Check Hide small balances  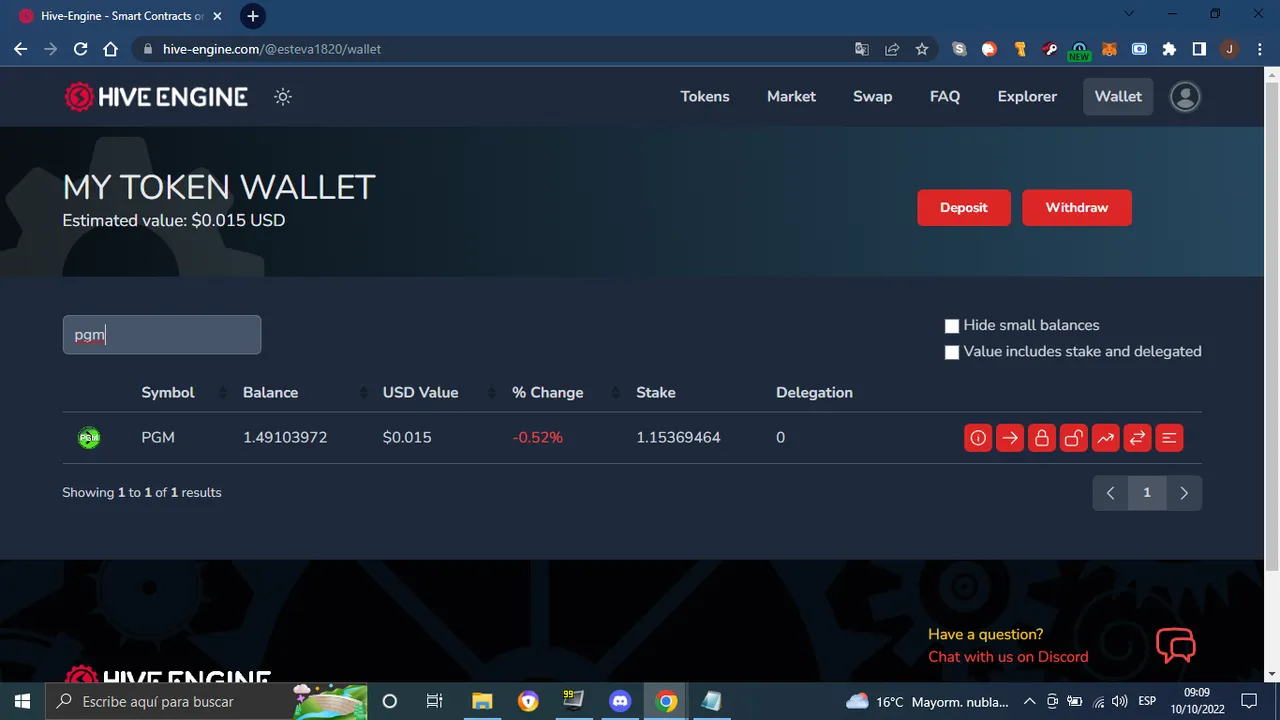pos(952,326)
